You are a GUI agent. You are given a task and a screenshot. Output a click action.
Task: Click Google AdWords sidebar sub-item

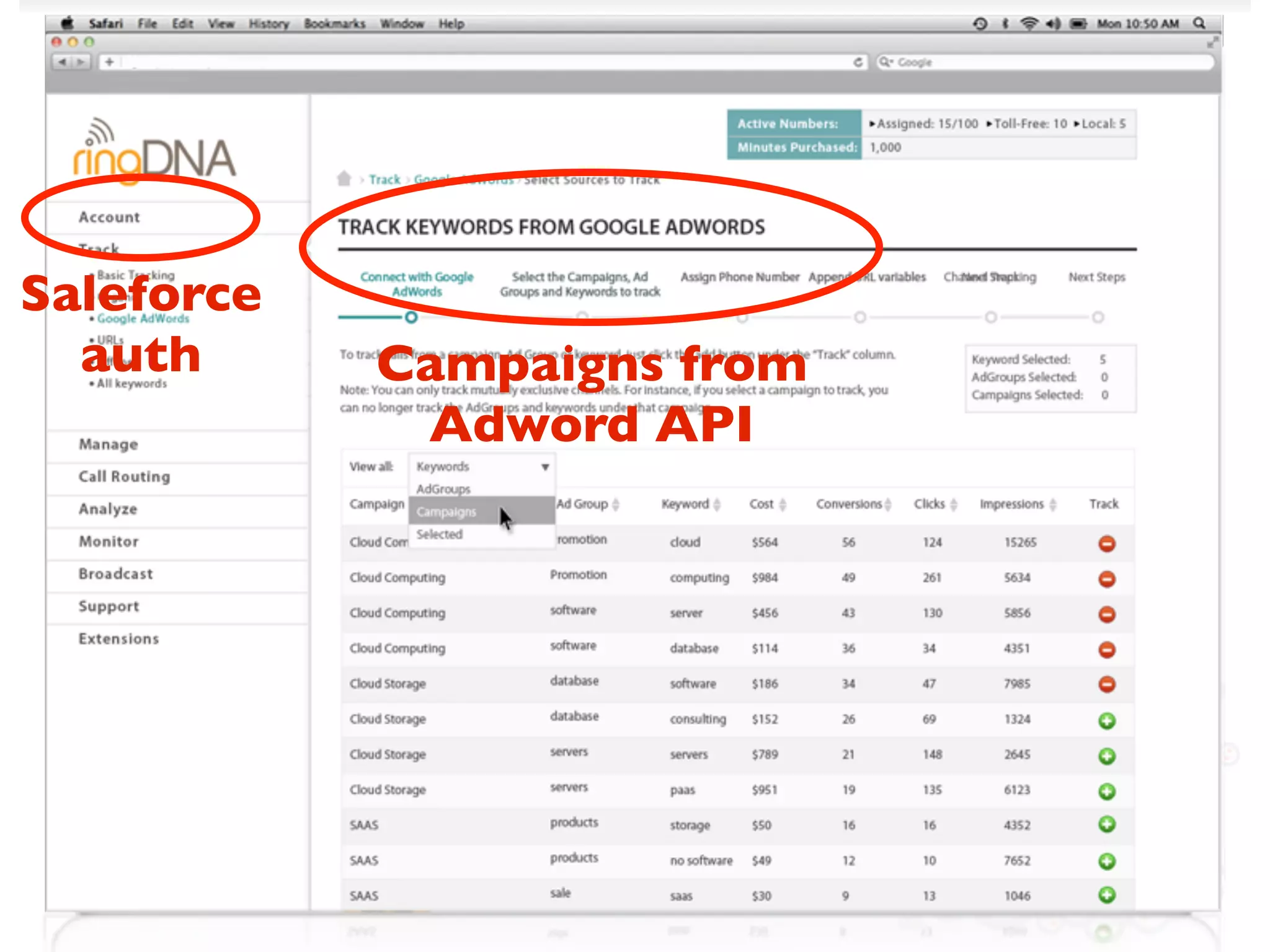[143, 319]
